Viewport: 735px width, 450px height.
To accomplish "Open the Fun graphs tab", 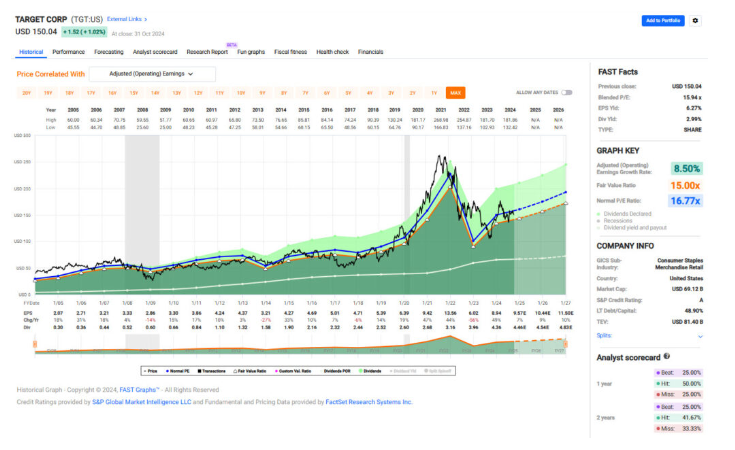I will 251,52.
